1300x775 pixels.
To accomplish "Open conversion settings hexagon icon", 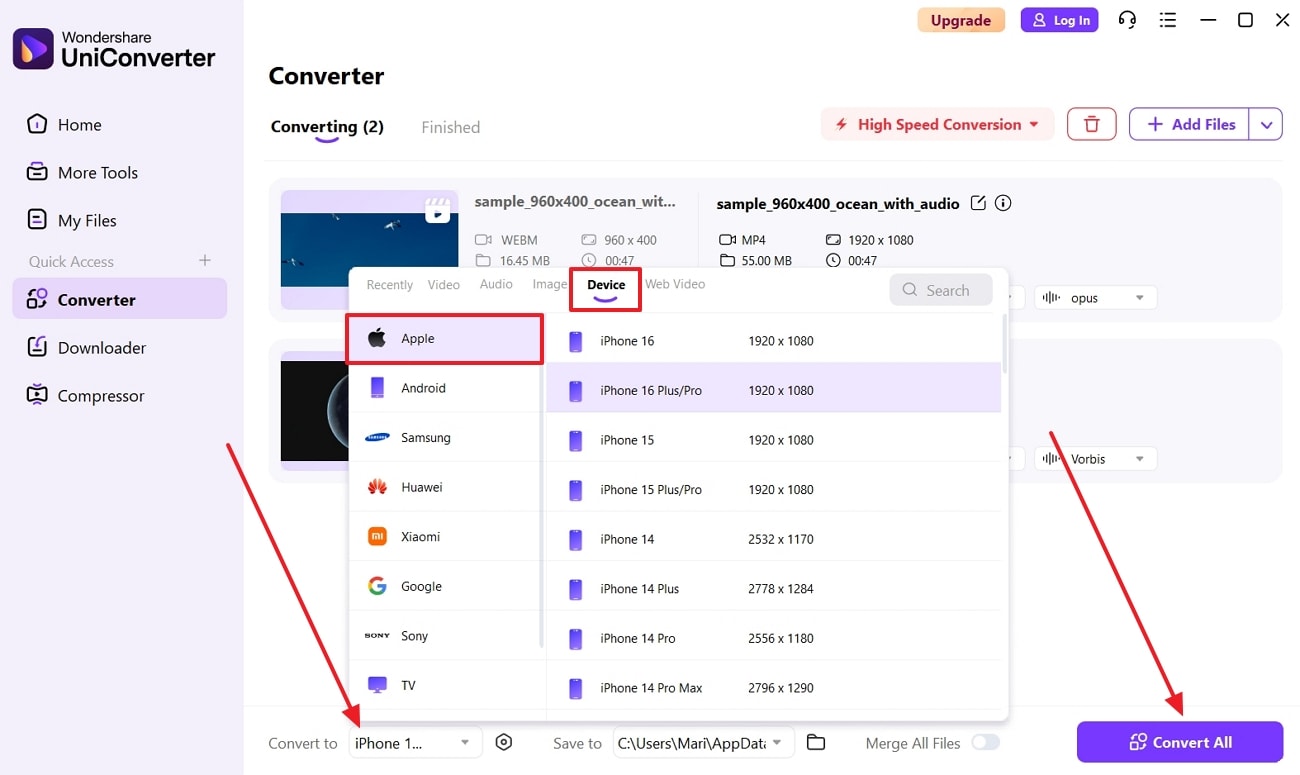I will [504, 743].
